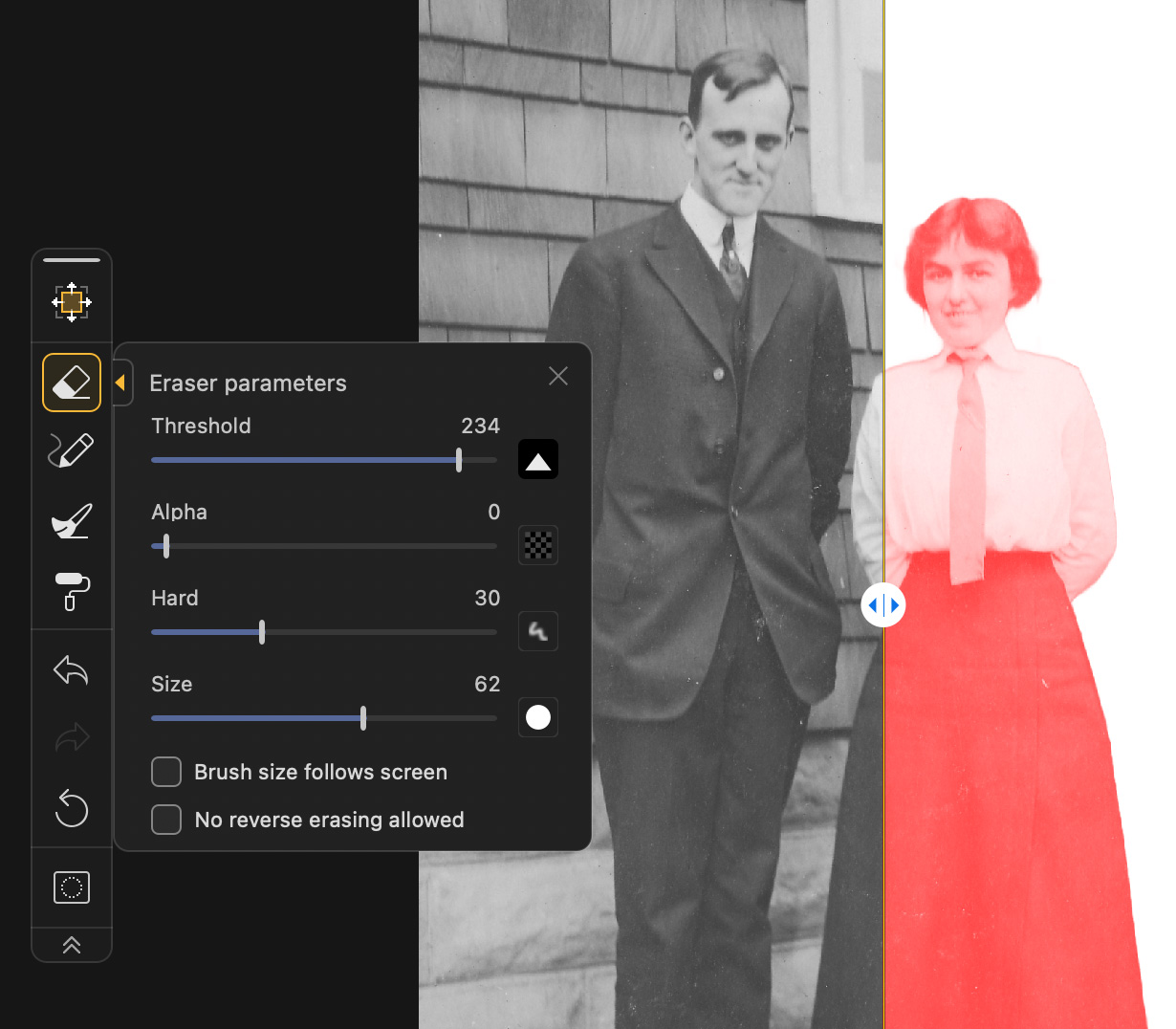Click the Threshold slider handle
The height and width of the screenshot is (1029, 1176).
point(459,460)
